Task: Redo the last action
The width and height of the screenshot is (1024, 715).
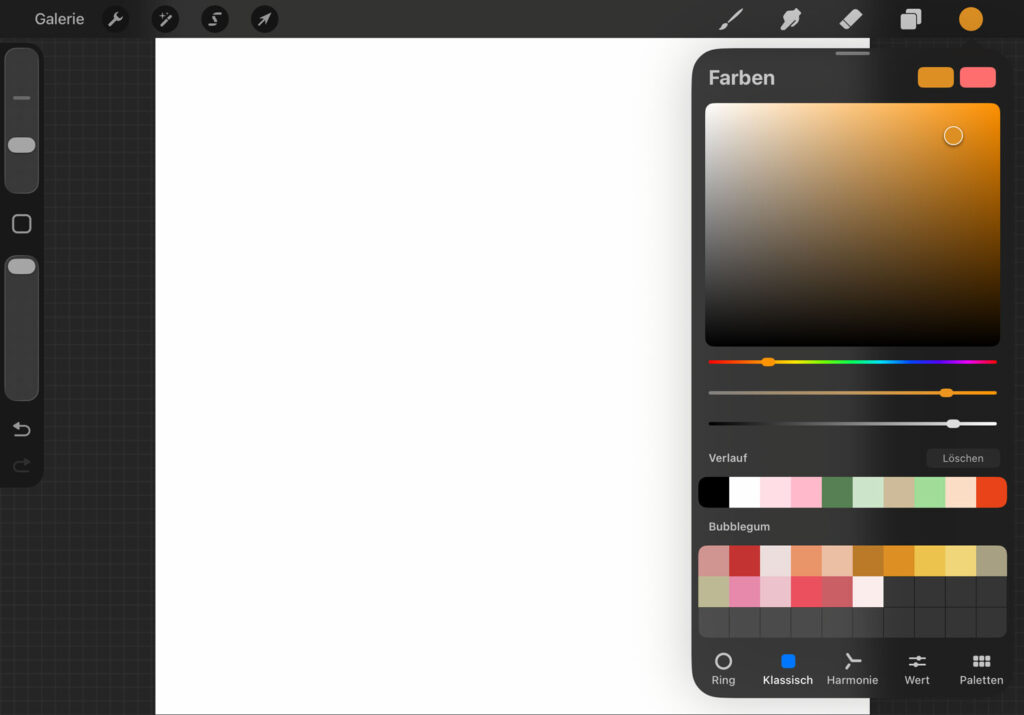Action: click(x=22, y=465)
